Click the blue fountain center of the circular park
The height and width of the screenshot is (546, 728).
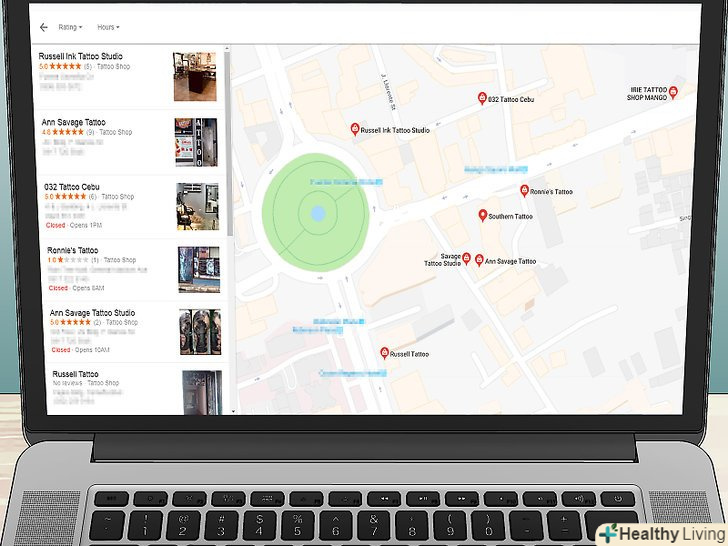pos(318,213)
